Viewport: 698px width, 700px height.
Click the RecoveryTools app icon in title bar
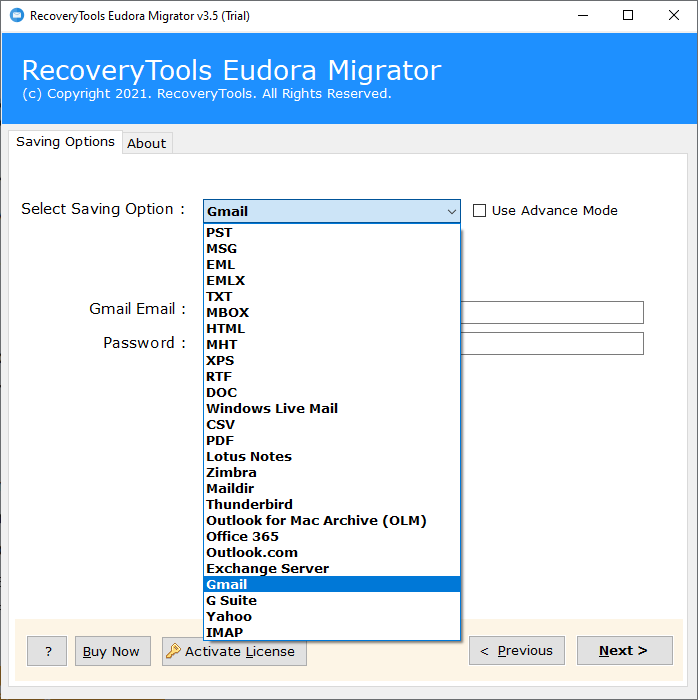17,16
